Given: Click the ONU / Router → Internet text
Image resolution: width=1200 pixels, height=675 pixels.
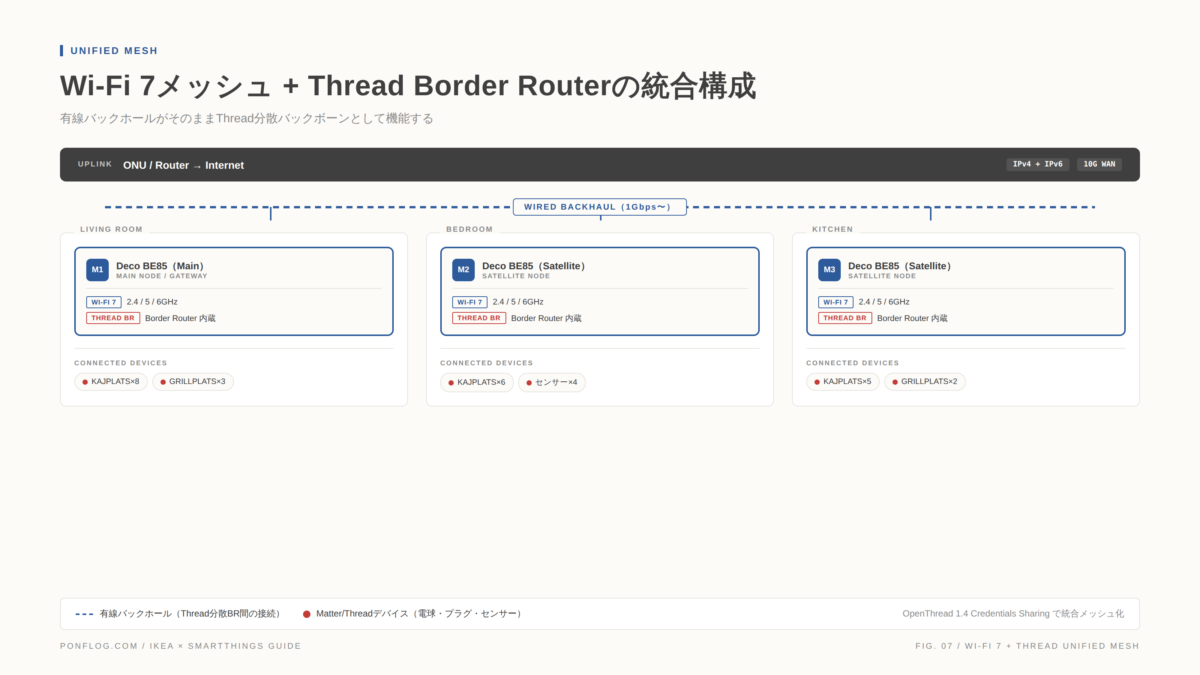Looking at the screenshot, I should click(184, 165).
